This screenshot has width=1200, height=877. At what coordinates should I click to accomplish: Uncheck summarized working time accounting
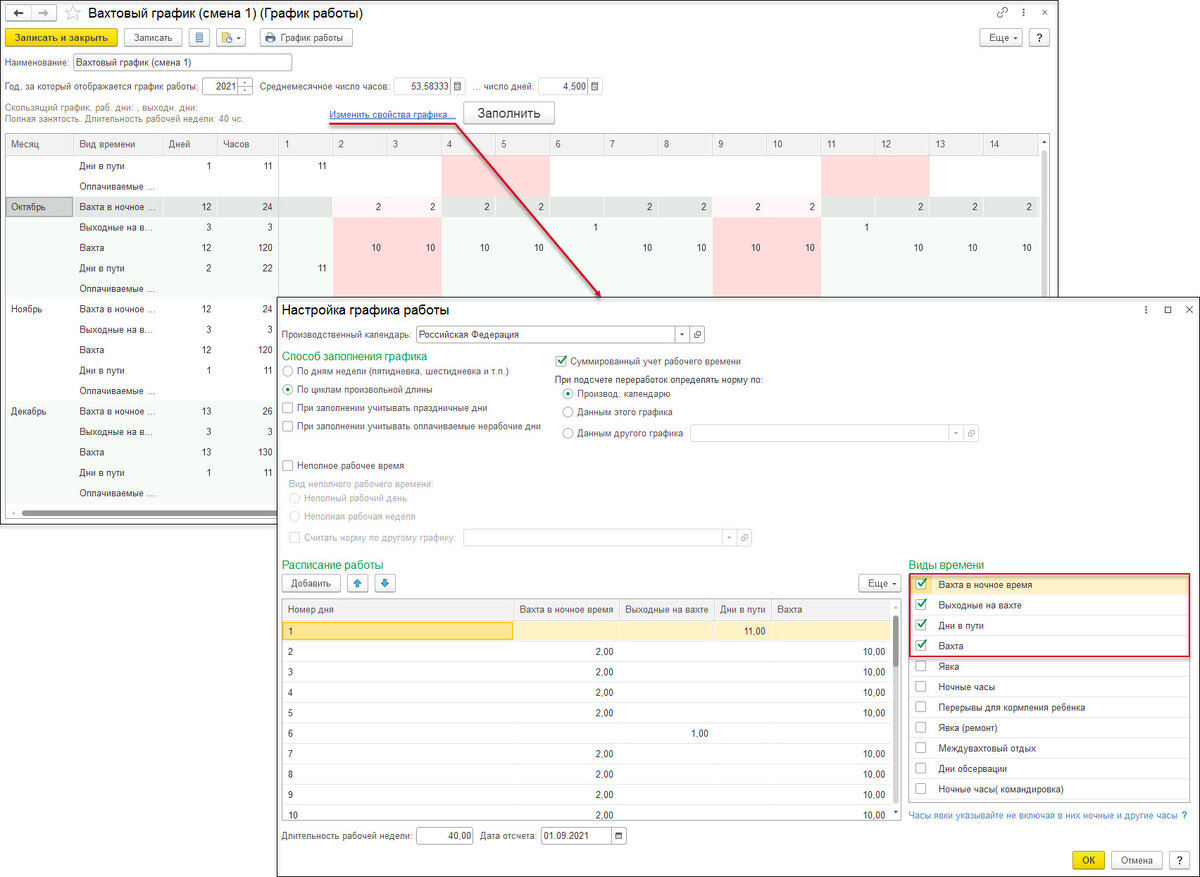[x=561, y=361]
